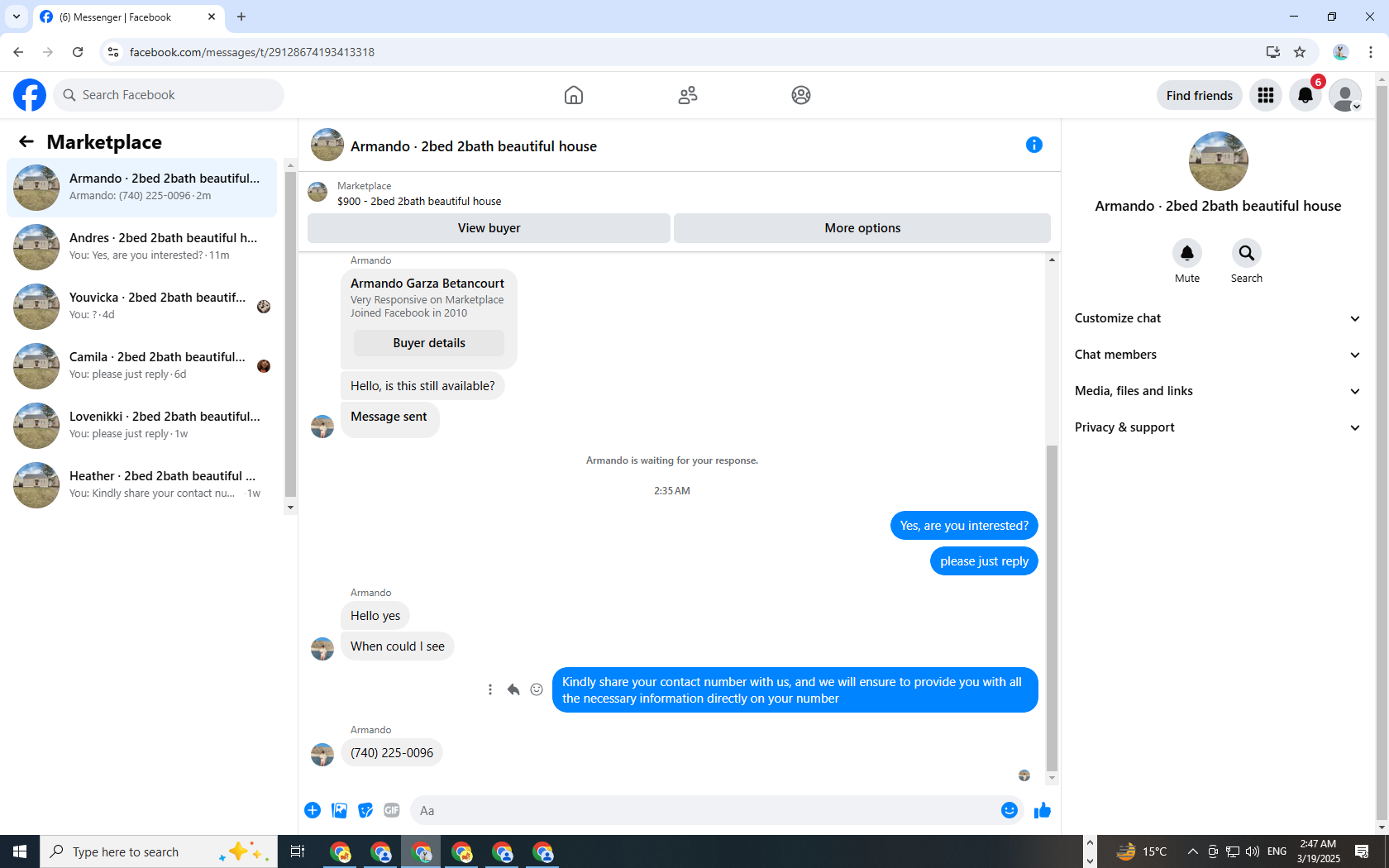
Task: Click the Find friends button
Action: coord(1200,95)
